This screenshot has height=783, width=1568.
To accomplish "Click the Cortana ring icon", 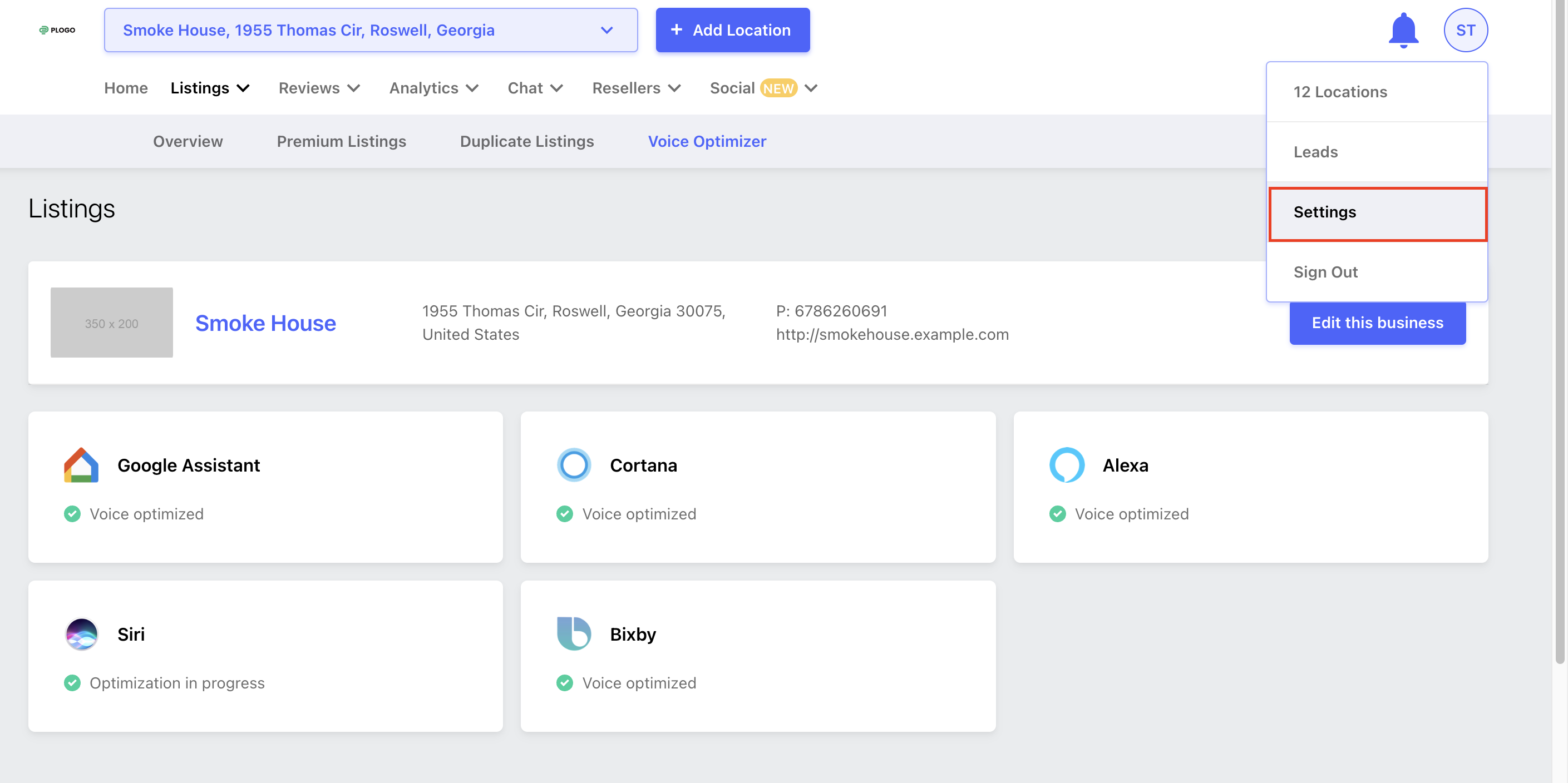I will [x=573, y=465].
